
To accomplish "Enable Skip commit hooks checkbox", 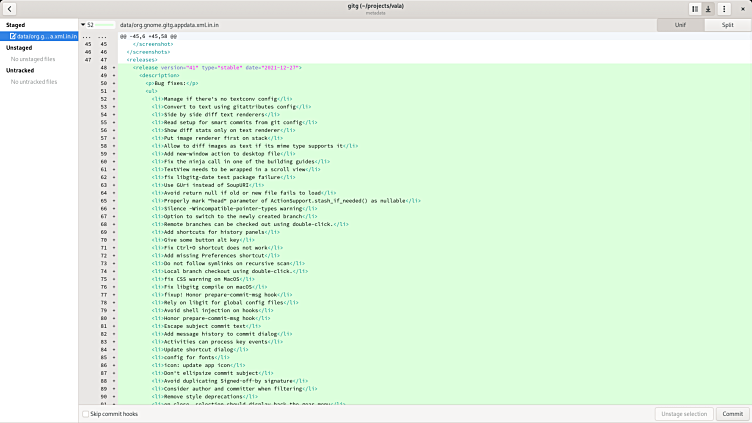I will click(85, 413).
